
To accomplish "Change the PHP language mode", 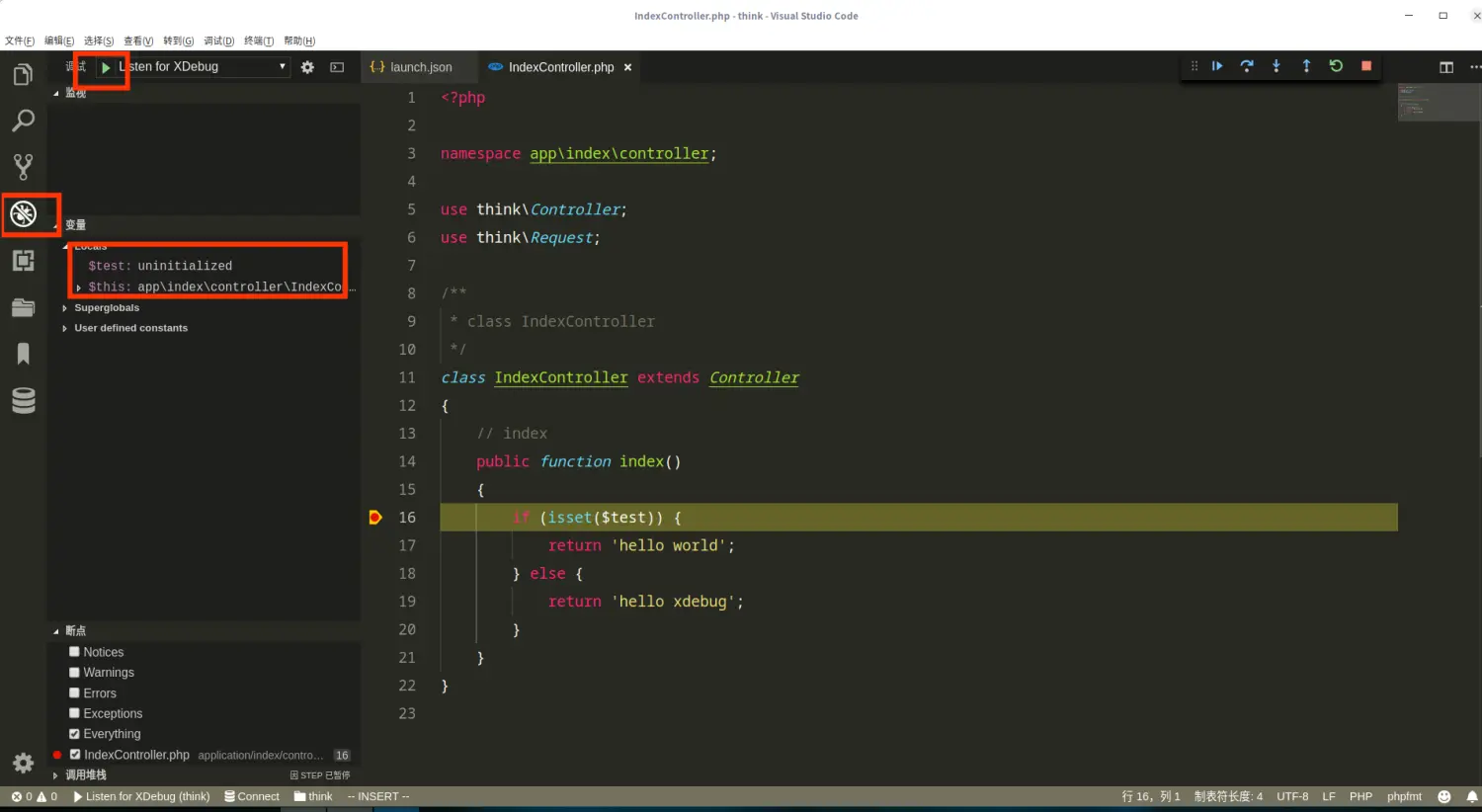I will click(1360, 796).
